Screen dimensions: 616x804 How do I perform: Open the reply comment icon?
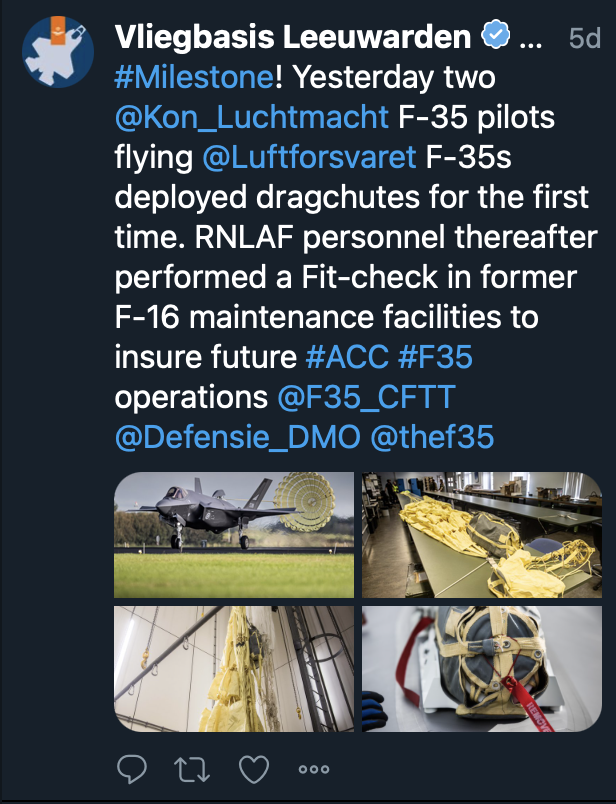coord(132,769)
